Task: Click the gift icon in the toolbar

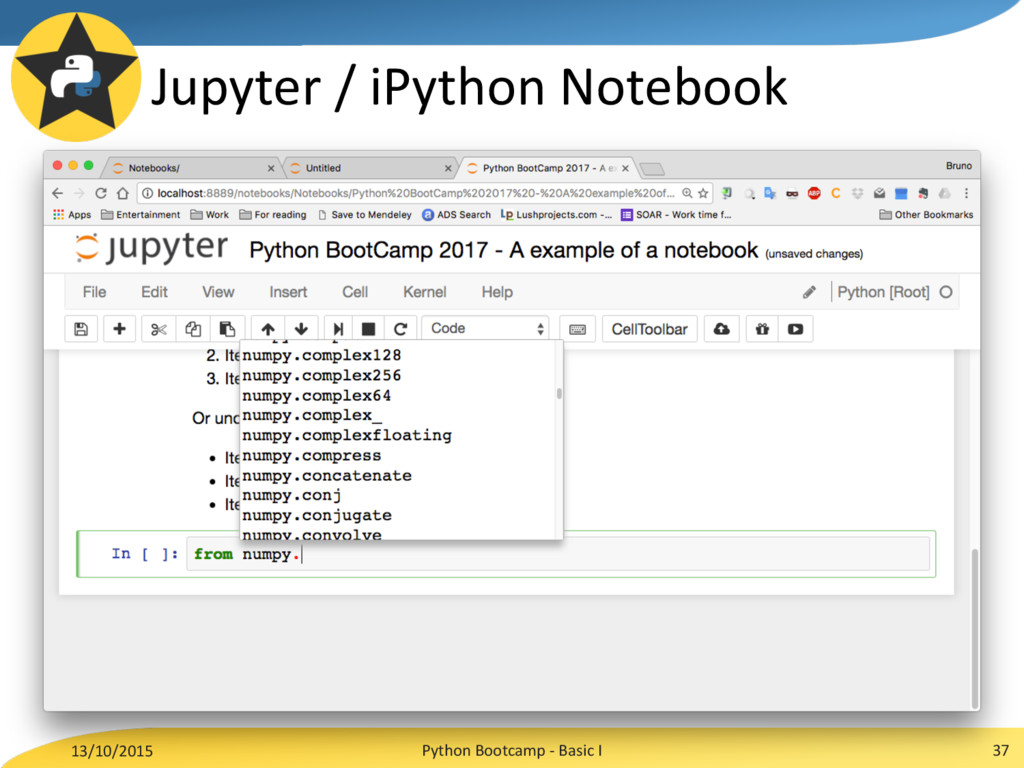Action: 762,329
